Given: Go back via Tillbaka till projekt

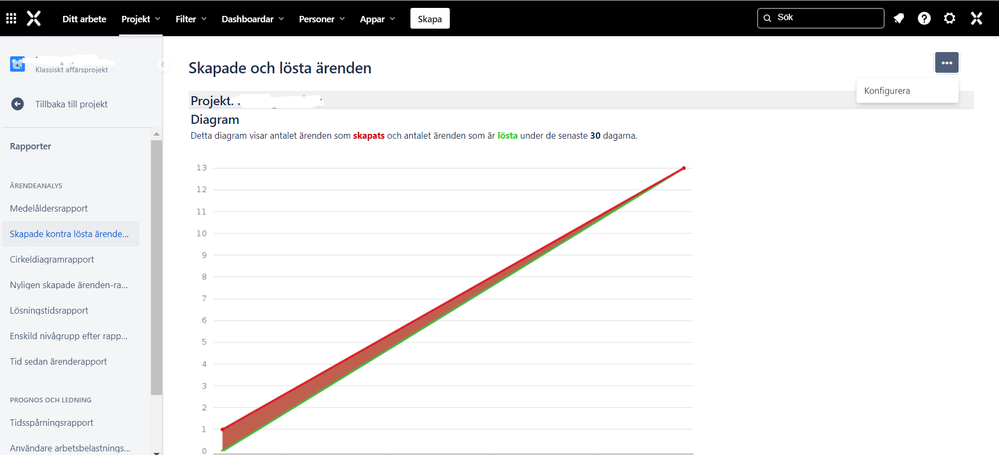Looking at the screenshot, I should point(71,104).
